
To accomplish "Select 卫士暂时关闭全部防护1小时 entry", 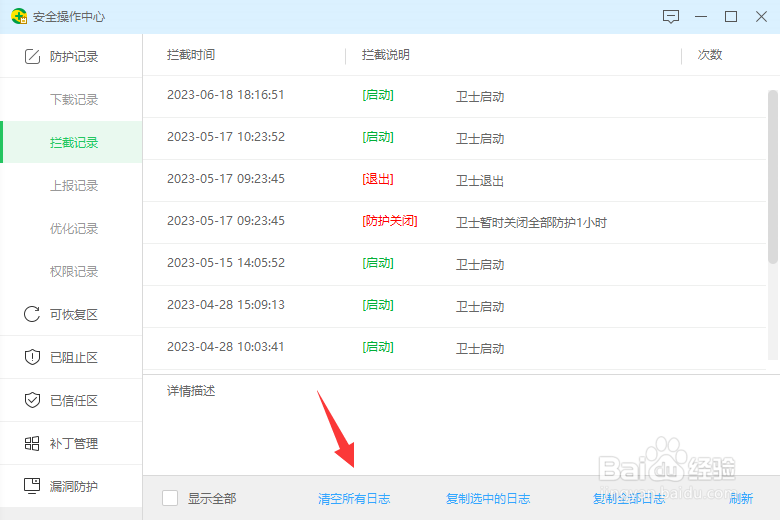I will (454, 222).
